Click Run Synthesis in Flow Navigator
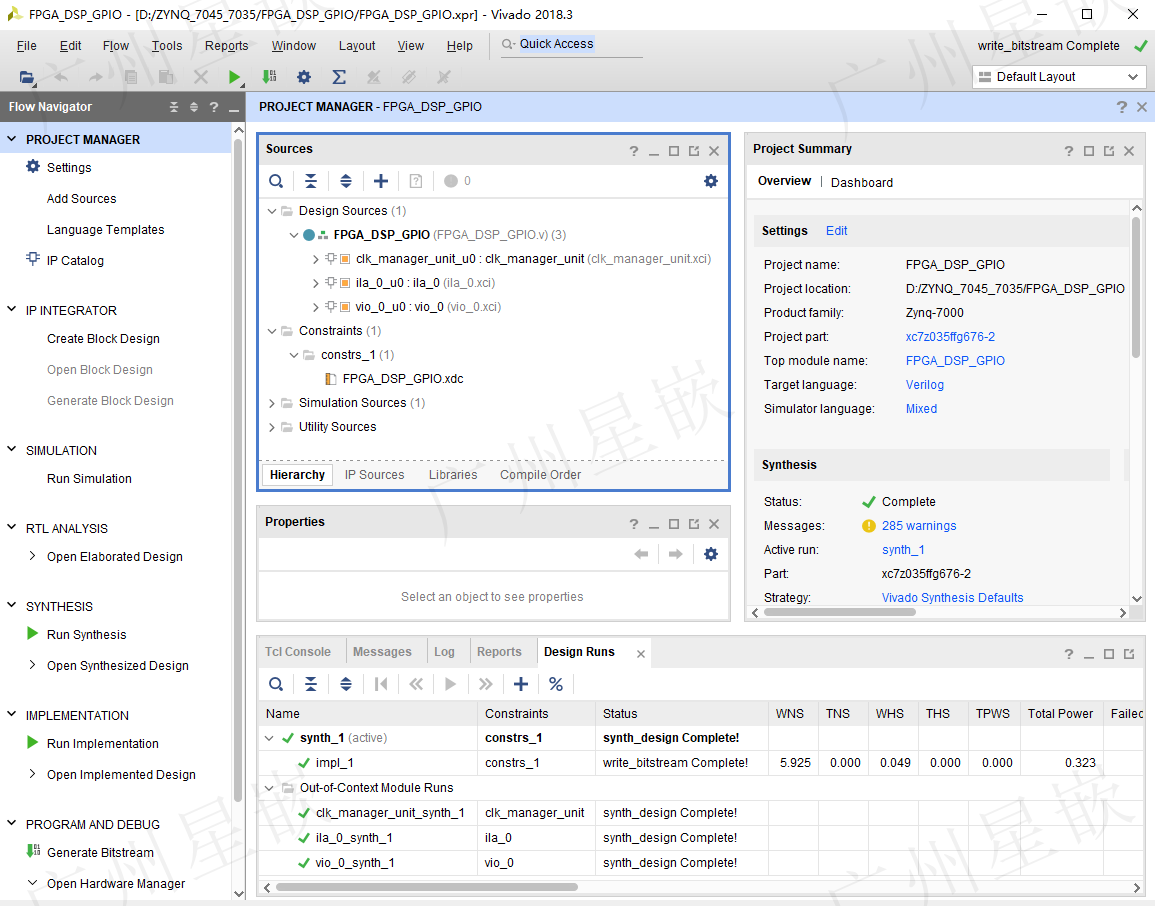This screenshot has height=906, width=1155. pyautogui.click(x=86, y=635)
